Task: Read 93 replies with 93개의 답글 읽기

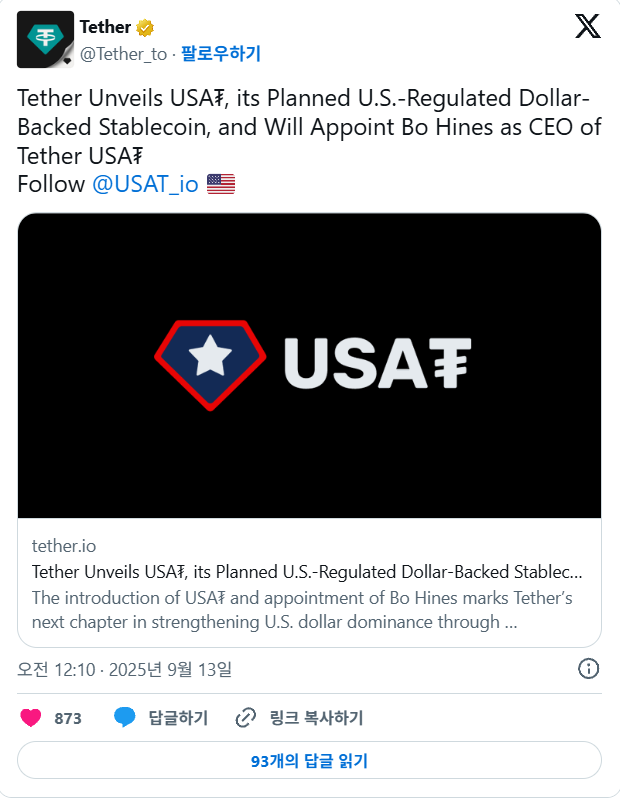Action: point(309,760)
